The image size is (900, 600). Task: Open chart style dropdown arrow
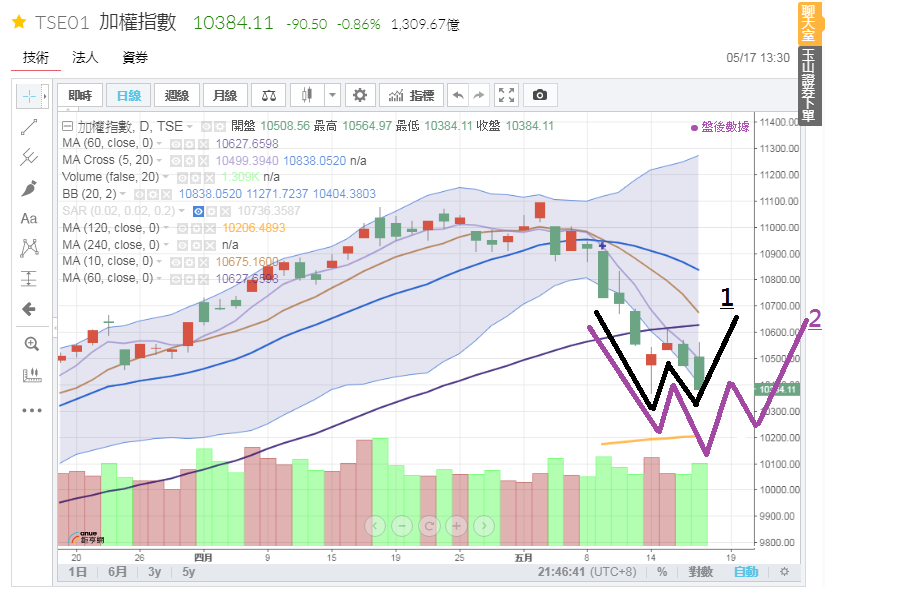point(332,95)
